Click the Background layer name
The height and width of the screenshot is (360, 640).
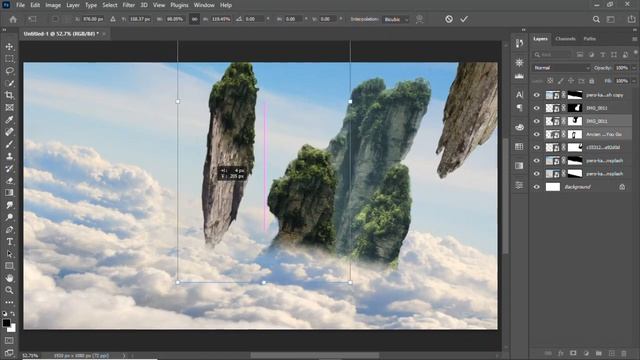tap(577, 187)
